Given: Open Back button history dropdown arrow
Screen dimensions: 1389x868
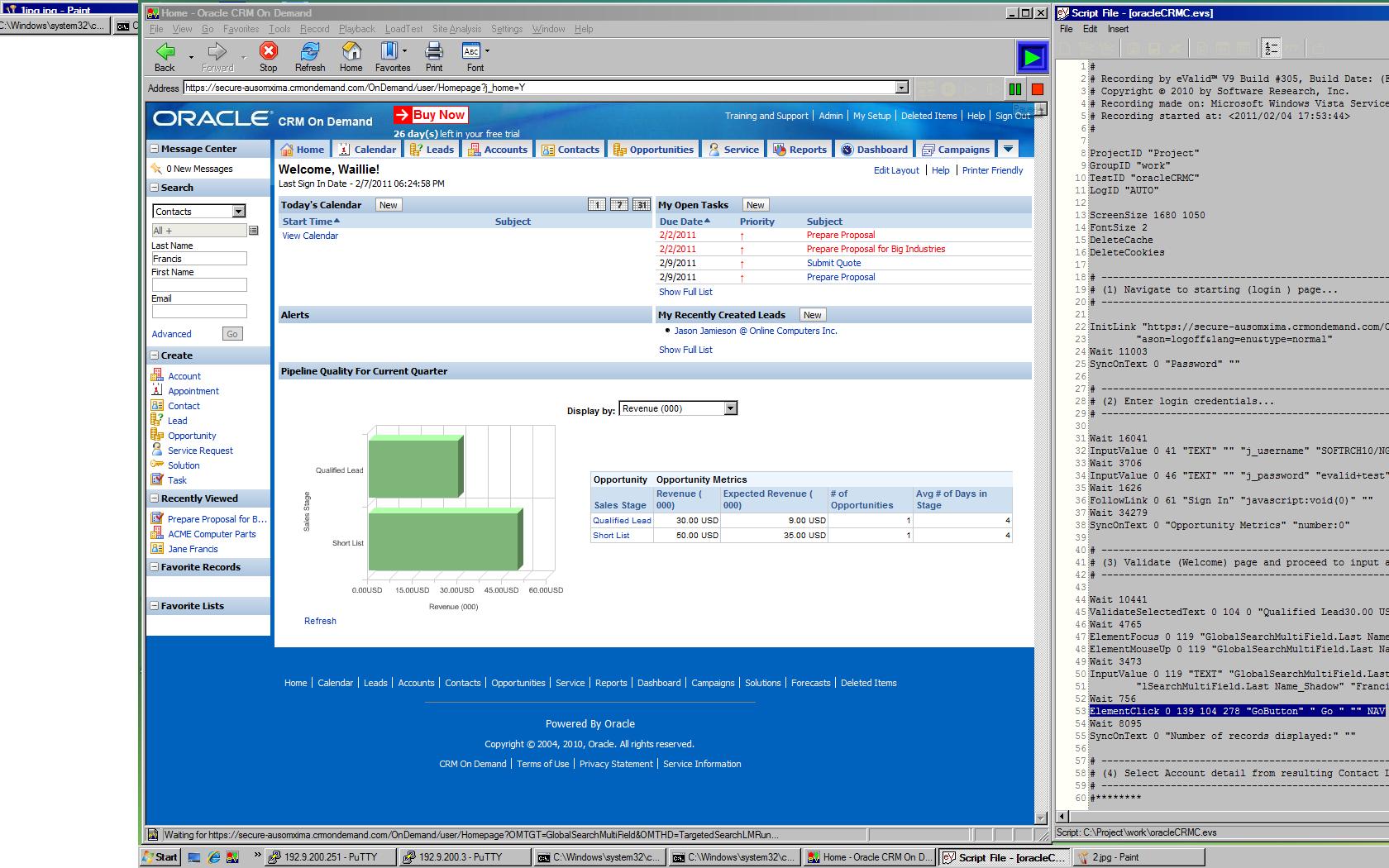Looking at the screenshot, I should pos(191,58).
